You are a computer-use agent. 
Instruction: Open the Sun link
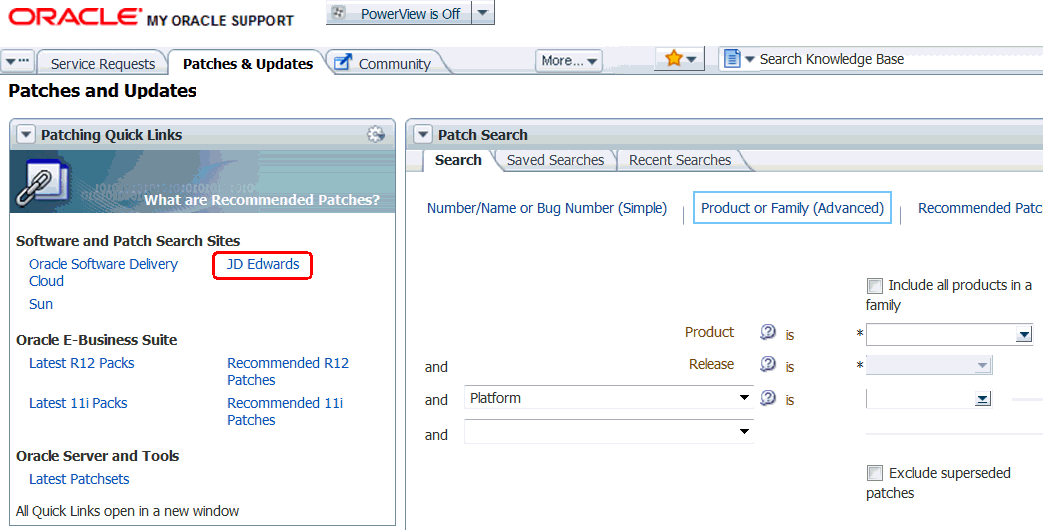(x=41, y=304)
